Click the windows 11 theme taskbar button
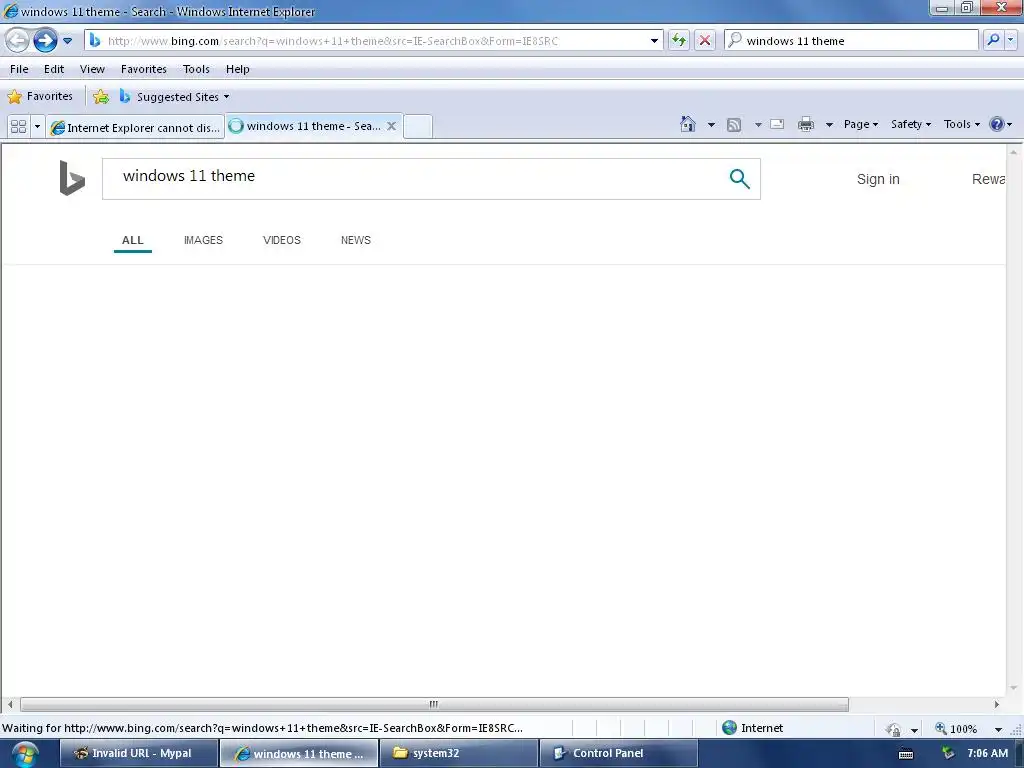The image size is (1024, 768). [298, 754]
